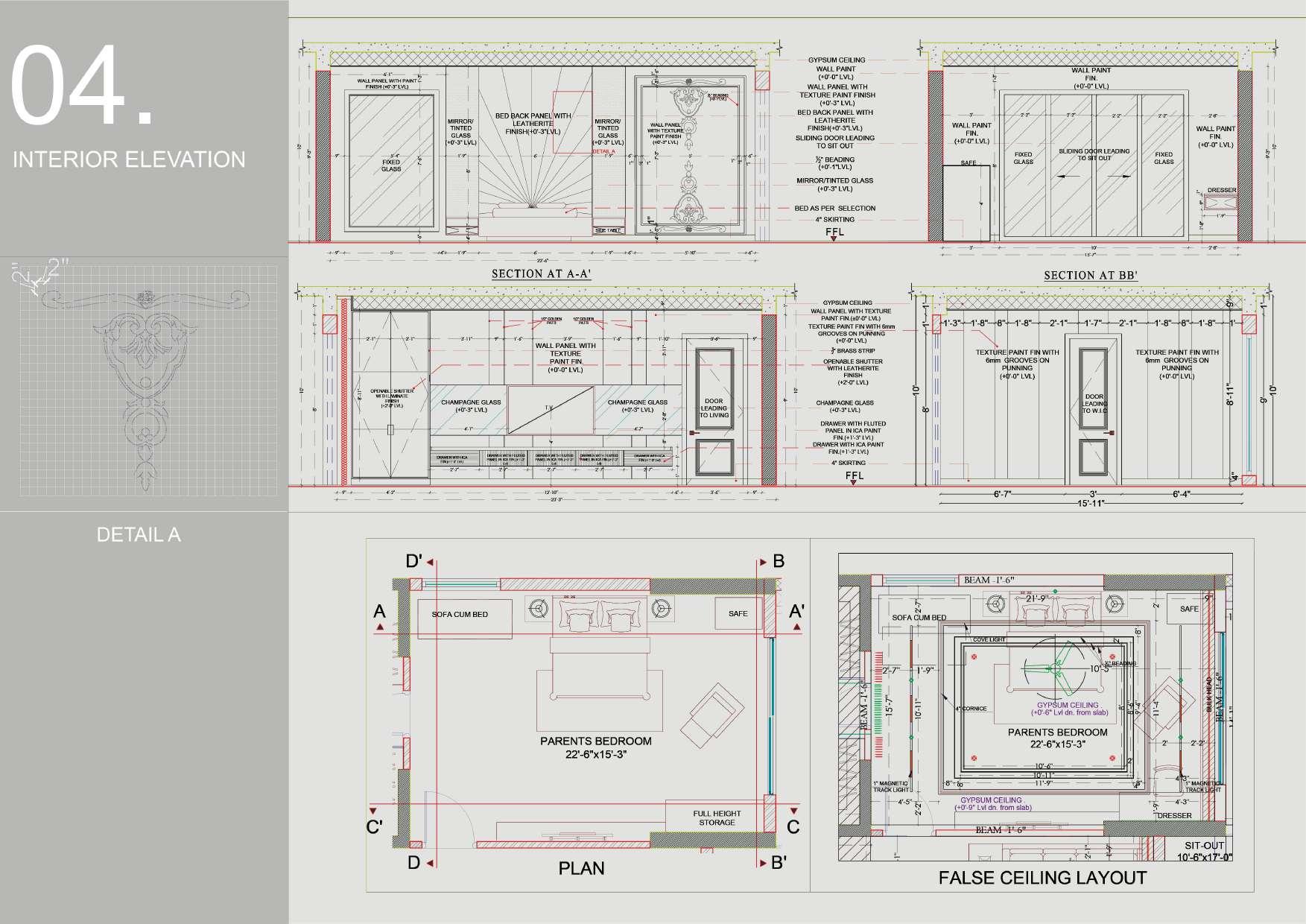Click the "SAFE" box in the plan
Viewport: 1306px width, 924px height.
point(738,614)
